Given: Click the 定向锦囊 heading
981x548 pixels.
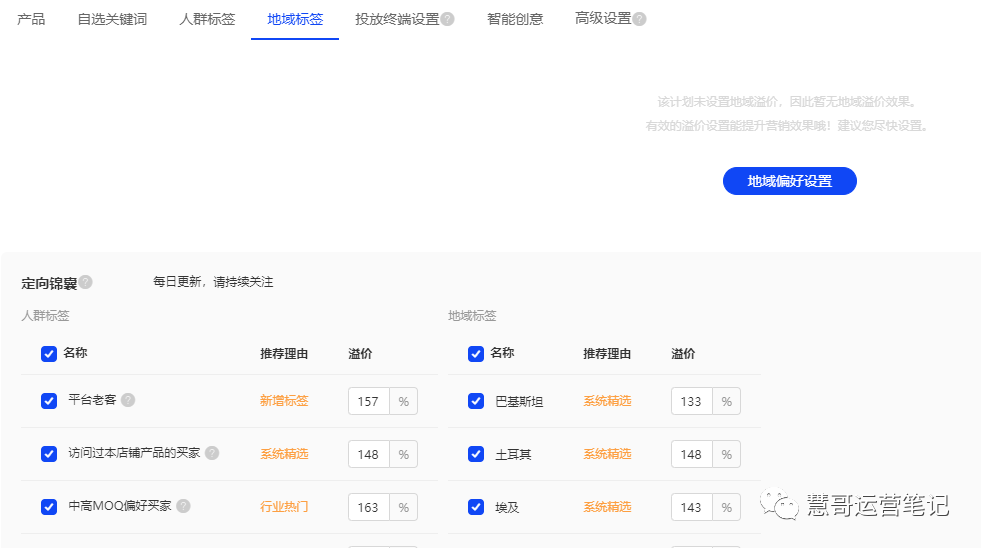Looking at the screenshot, I should 49,283.
